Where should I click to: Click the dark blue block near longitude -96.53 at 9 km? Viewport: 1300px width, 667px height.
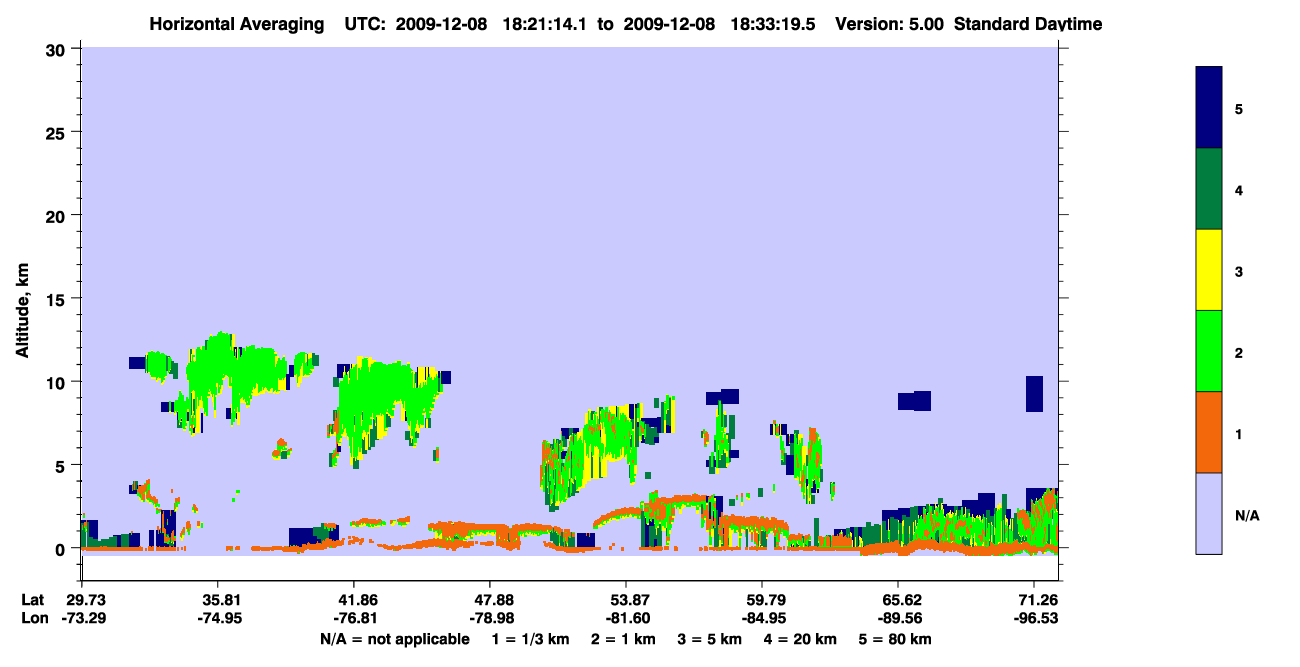(x=1034, y=394)
